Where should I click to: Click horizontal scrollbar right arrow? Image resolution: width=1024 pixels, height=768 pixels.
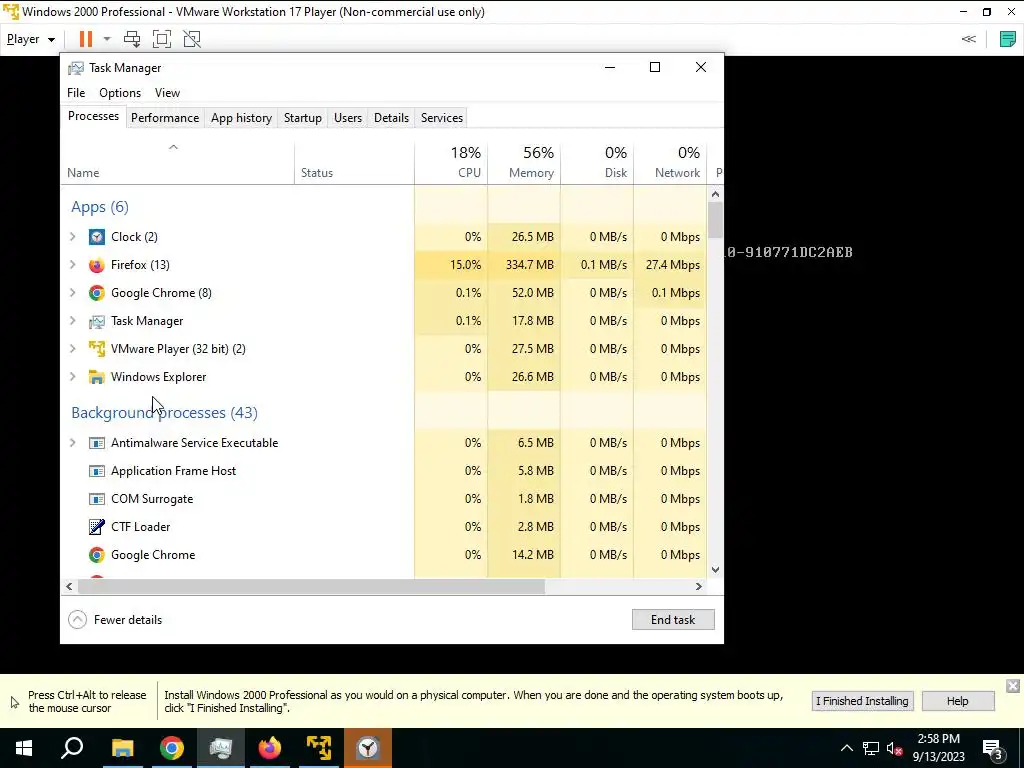(699, 586)
